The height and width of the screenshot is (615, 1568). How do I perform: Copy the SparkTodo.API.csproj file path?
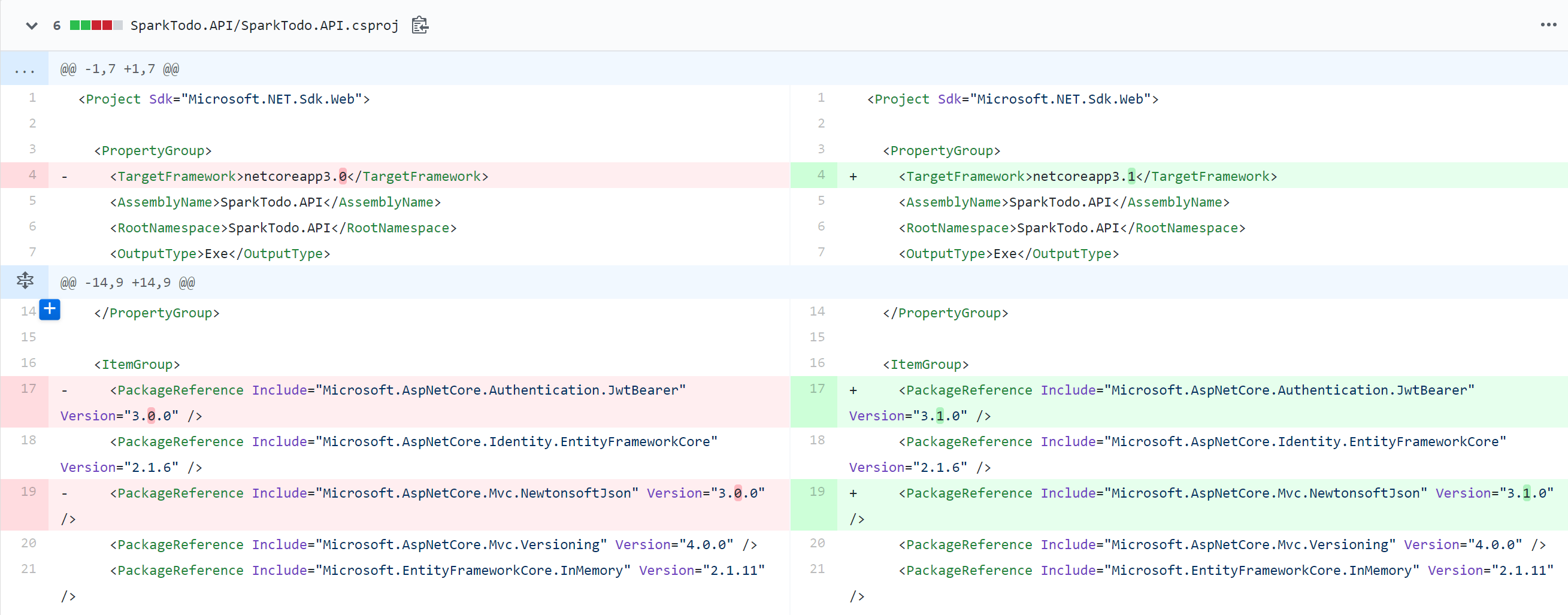[420, 26]
